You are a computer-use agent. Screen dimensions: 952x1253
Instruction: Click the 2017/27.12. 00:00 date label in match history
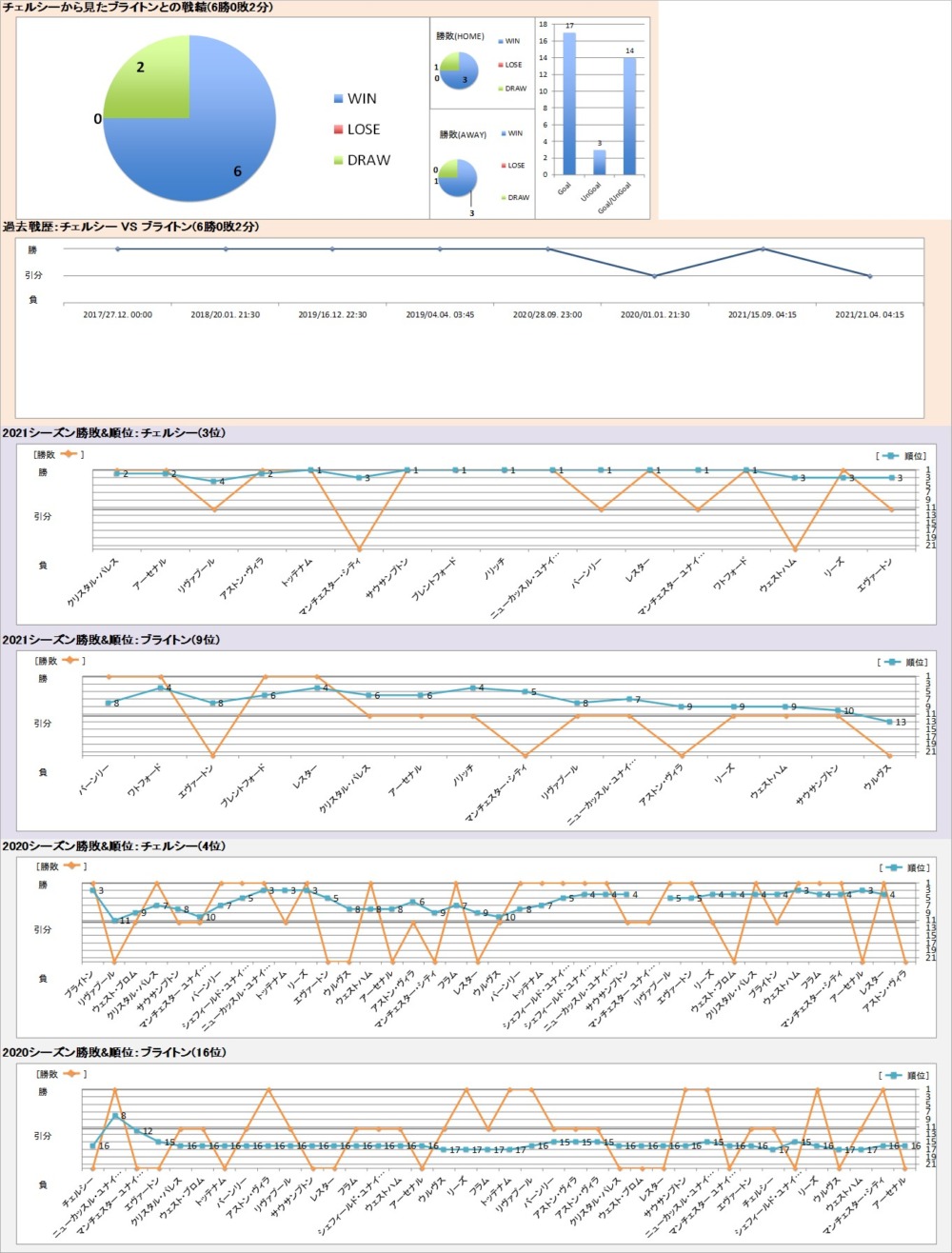coord(117,314)
